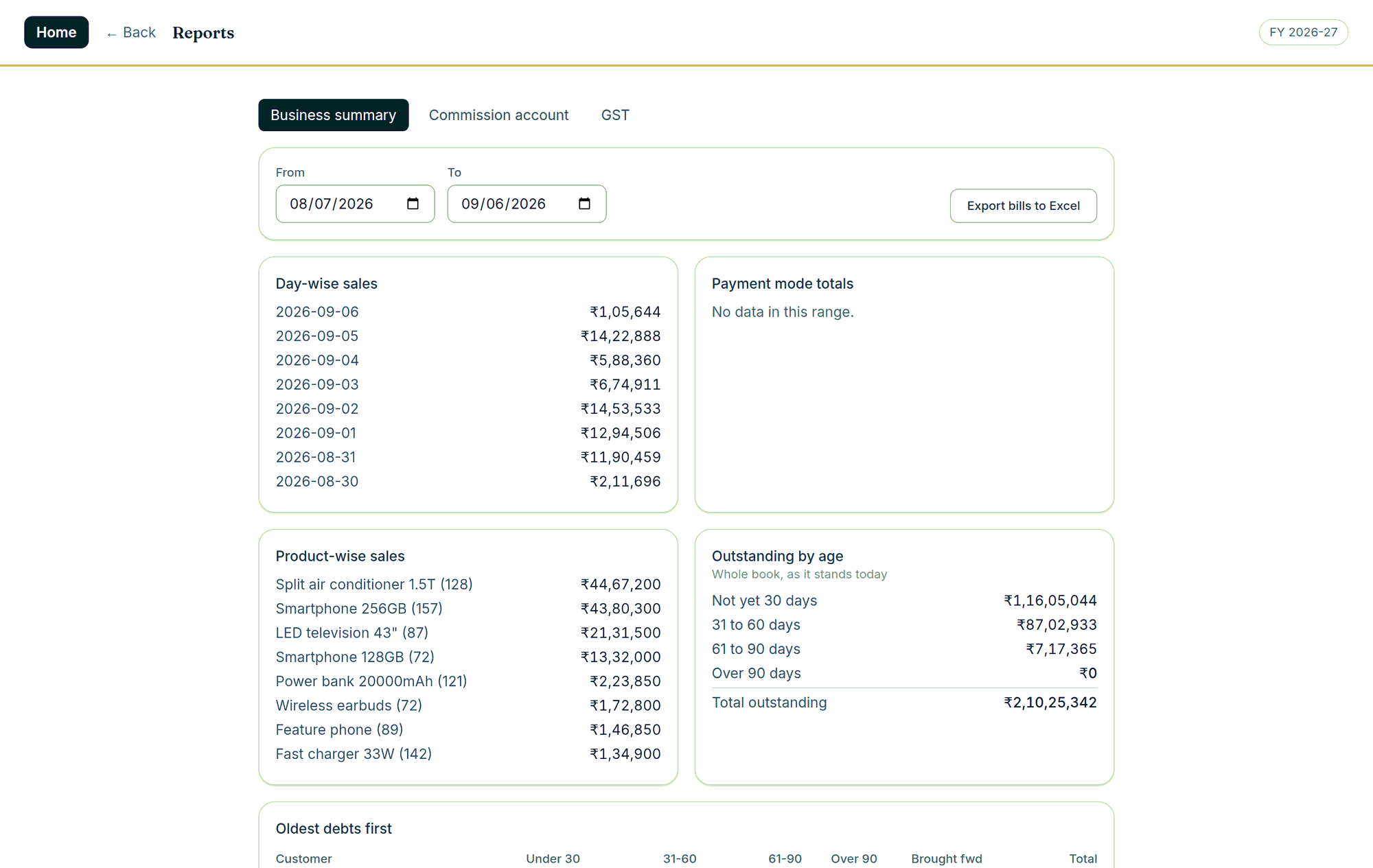Click the Customer column header
Screen dimensions: 1373x868
pyautogui.click(x=303, y=859)
